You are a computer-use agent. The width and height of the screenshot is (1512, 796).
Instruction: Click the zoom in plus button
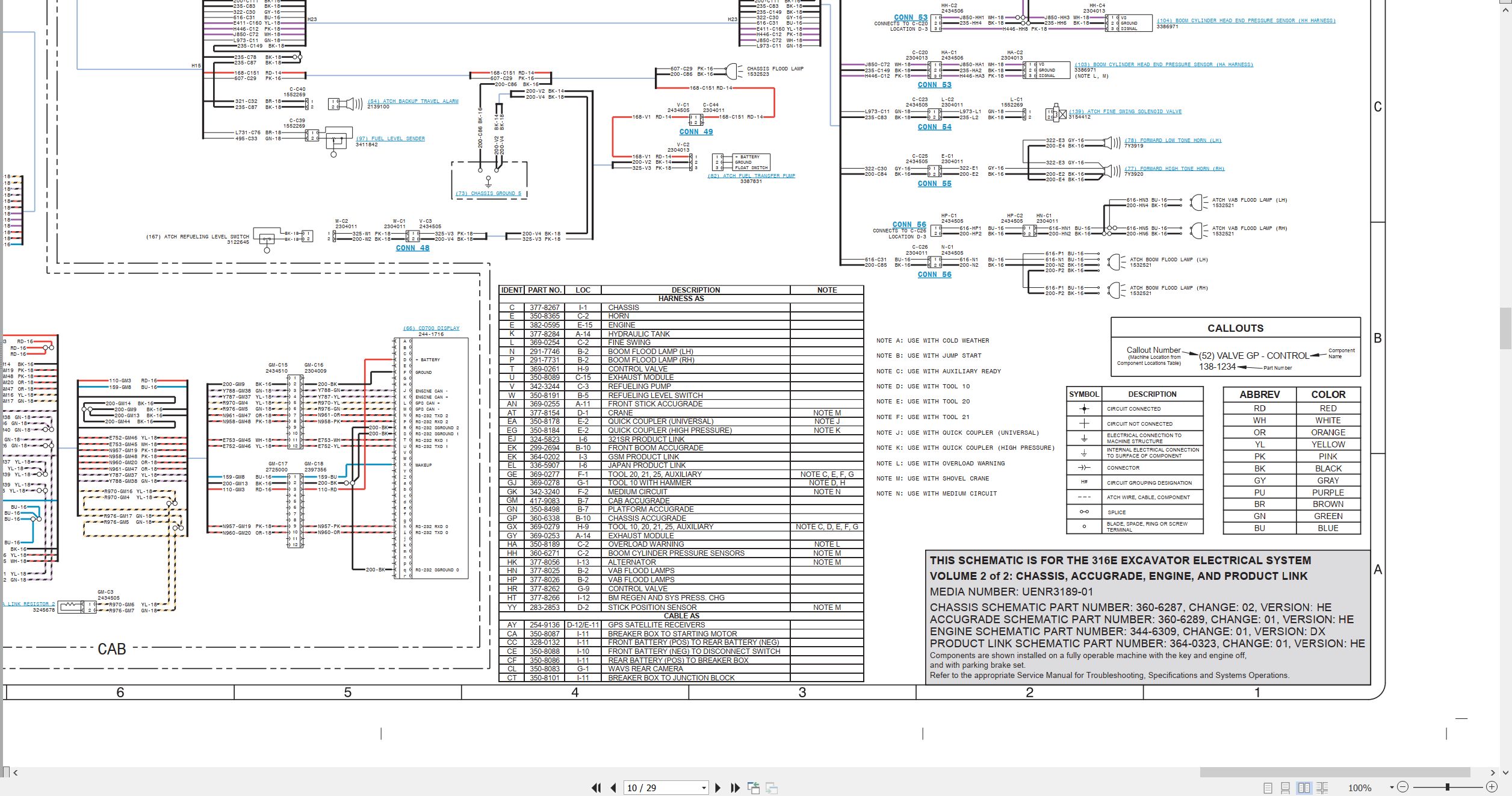coord(1492,787)
